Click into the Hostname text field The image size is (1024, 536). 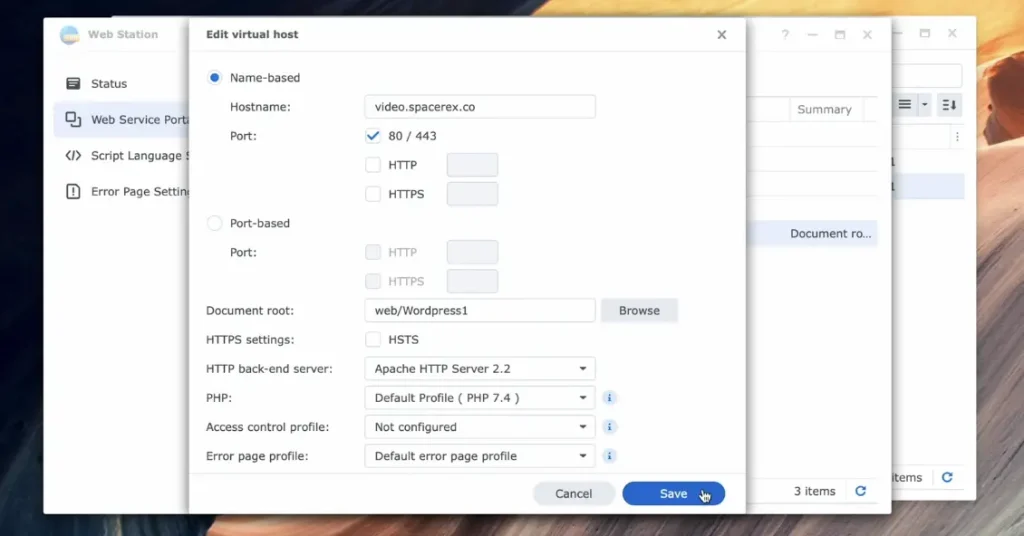point(480,107)
